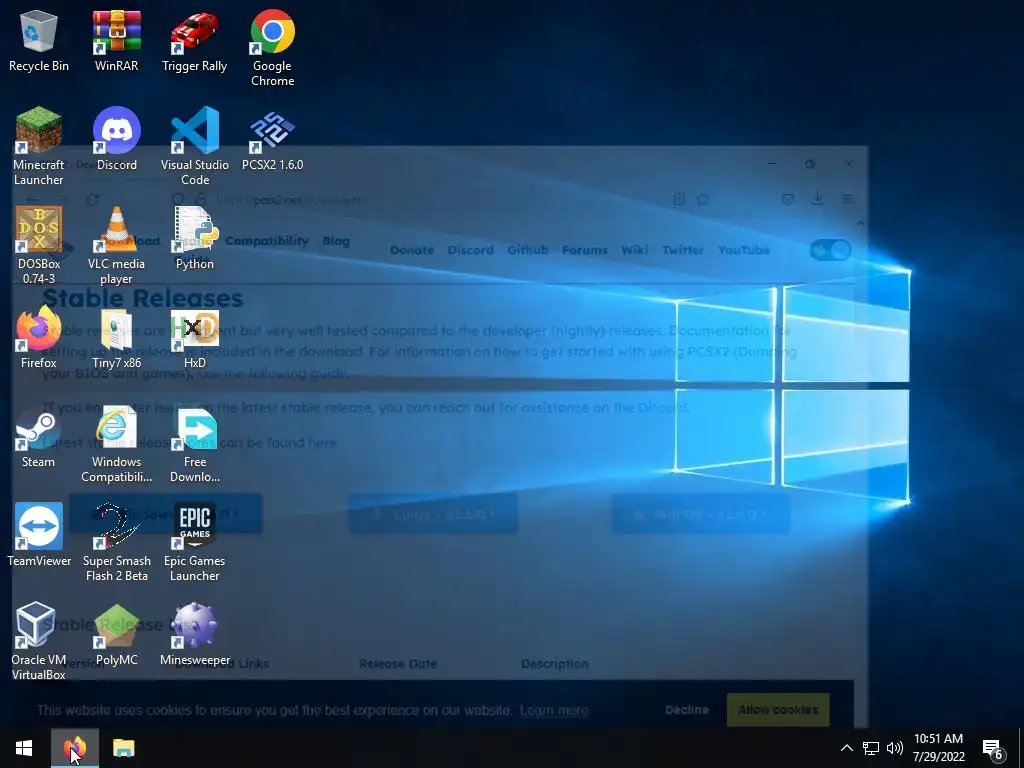1024x768 pixels.
Task: Click the pcsx2.net address bar
Action: (418, 199)
